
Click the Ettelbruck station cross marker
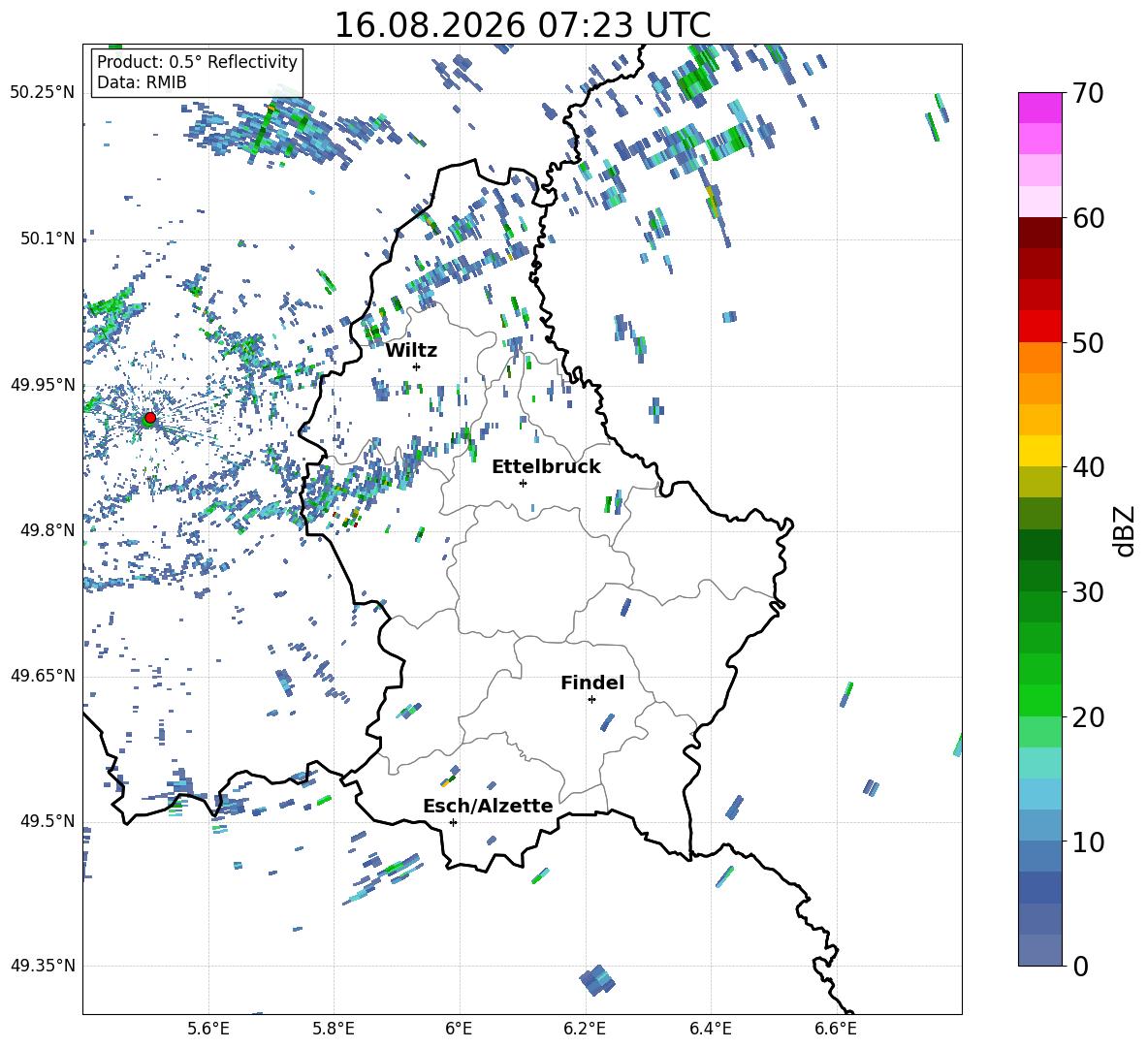click(523, 483)
